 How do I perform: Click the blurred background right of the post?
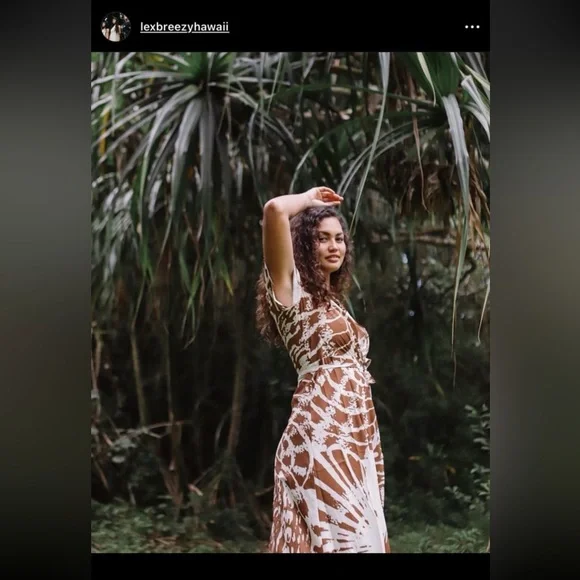click(x=535, y=290)
